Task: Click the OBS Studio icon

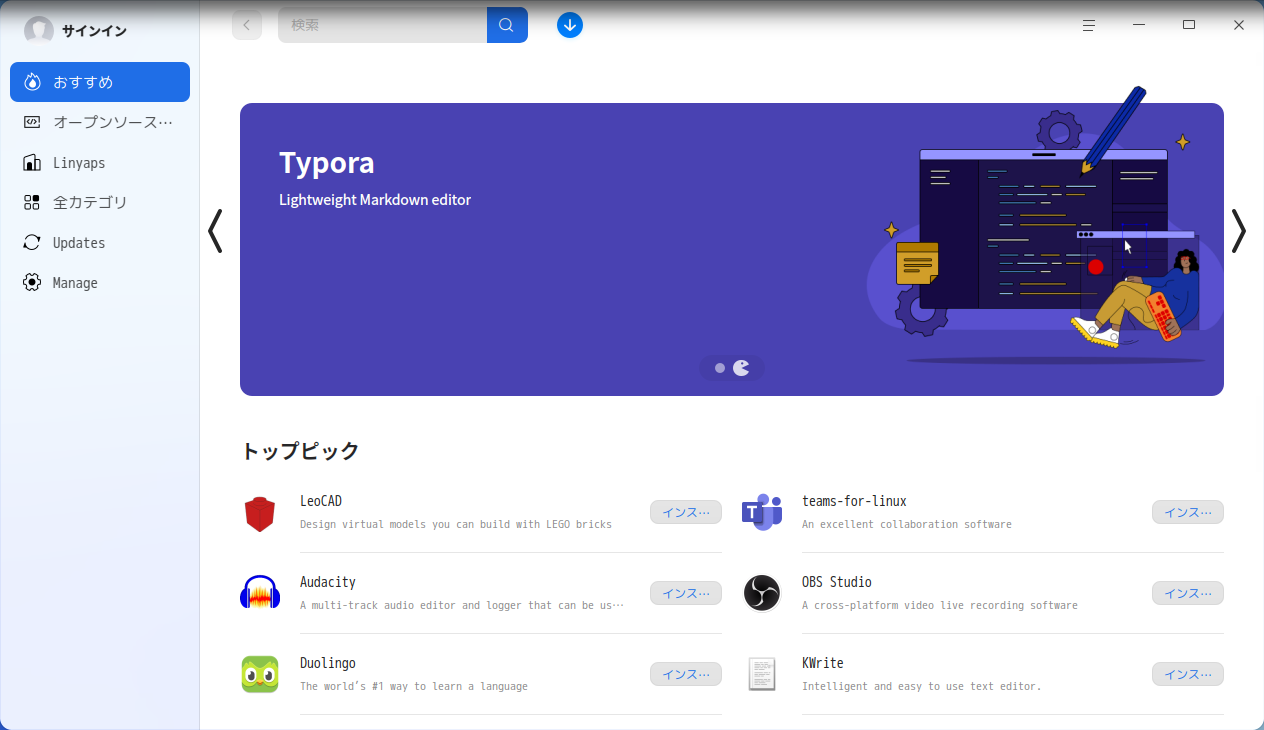Action: point(762,593)
